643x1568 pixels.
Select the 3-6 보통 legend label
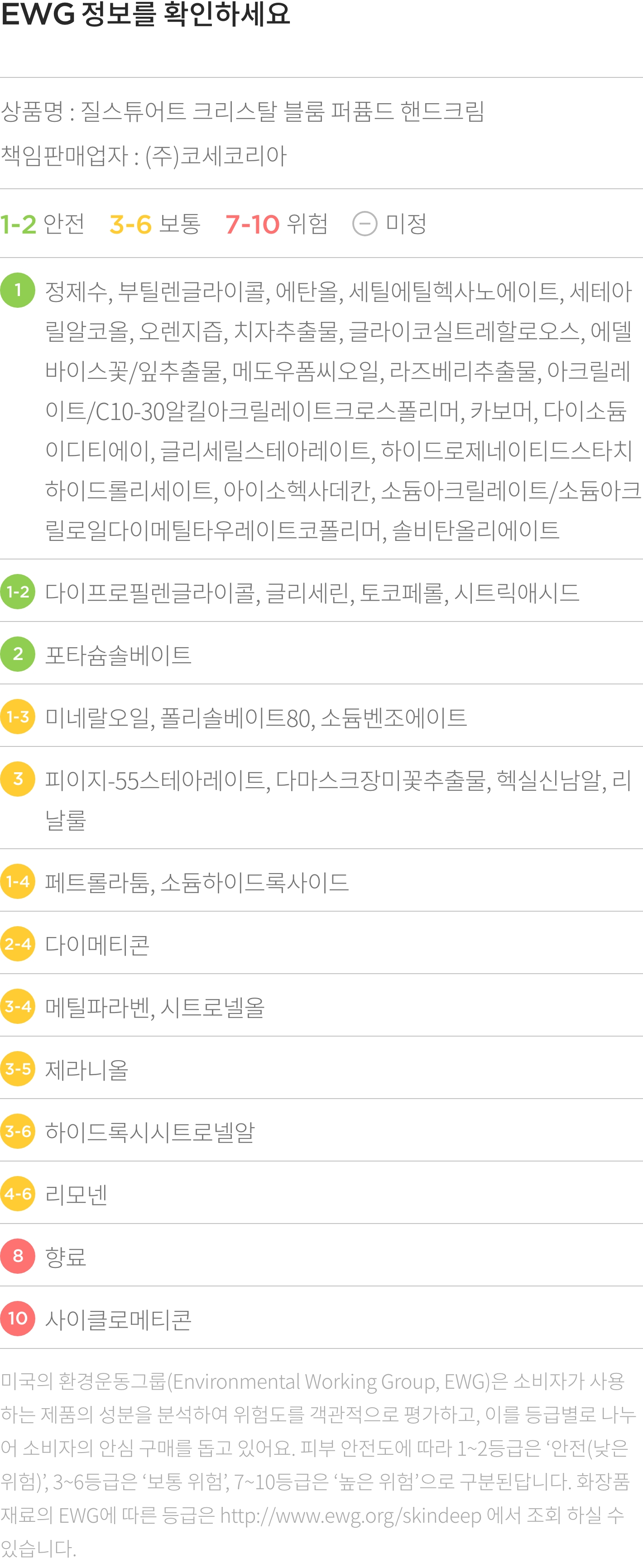point(155,224)
